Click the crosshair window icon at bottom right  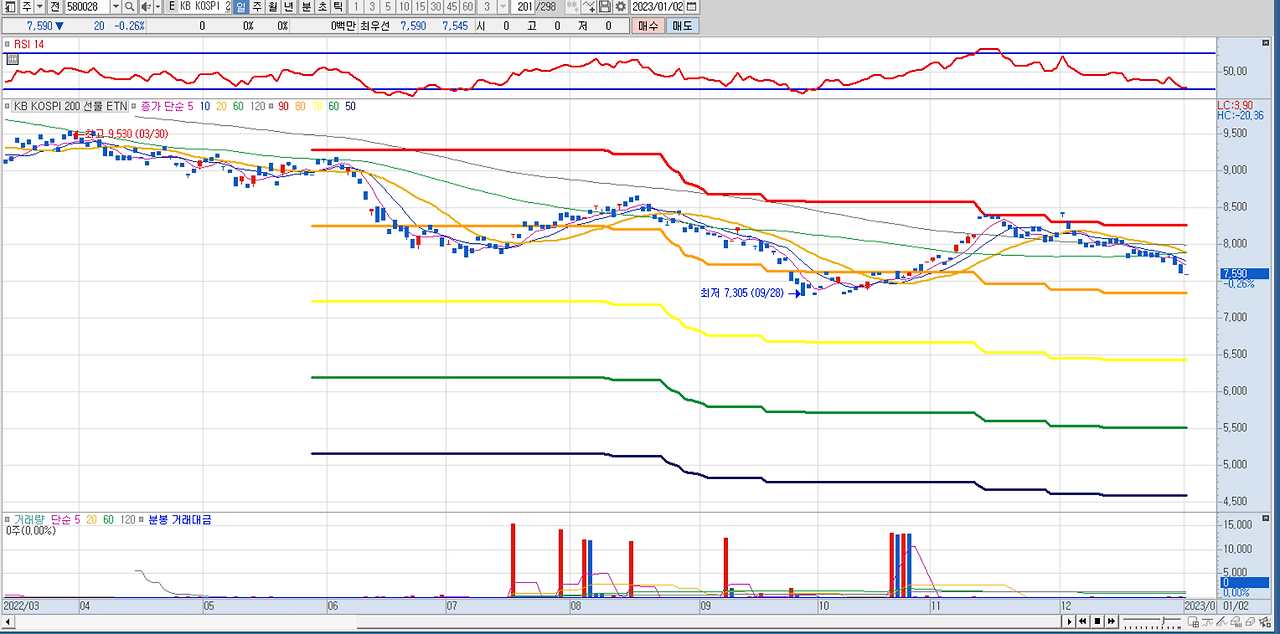click(x=1193, y=622)
